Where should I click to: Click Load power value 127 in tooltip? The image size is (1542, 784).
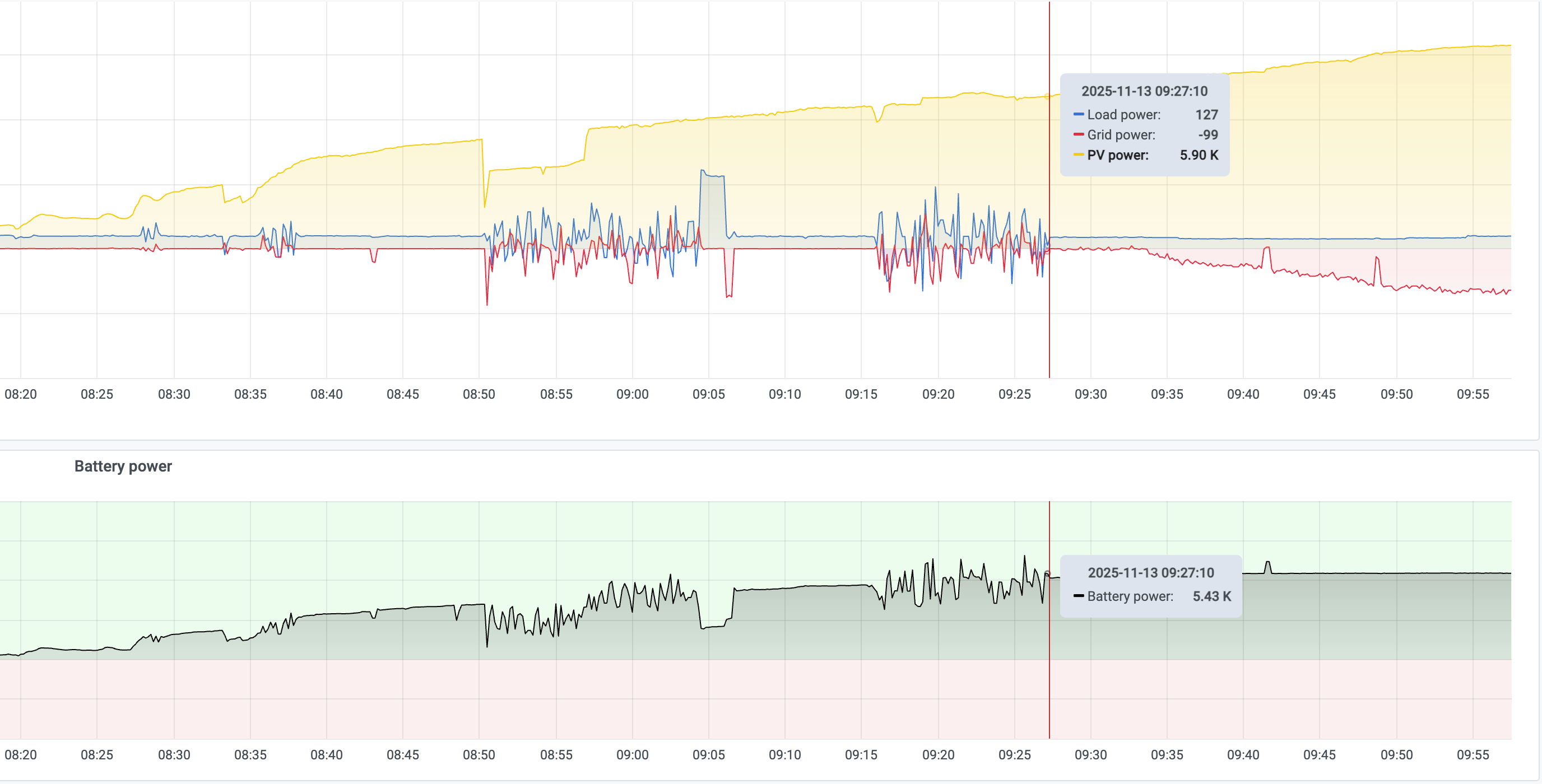(x=1206, y=114)
